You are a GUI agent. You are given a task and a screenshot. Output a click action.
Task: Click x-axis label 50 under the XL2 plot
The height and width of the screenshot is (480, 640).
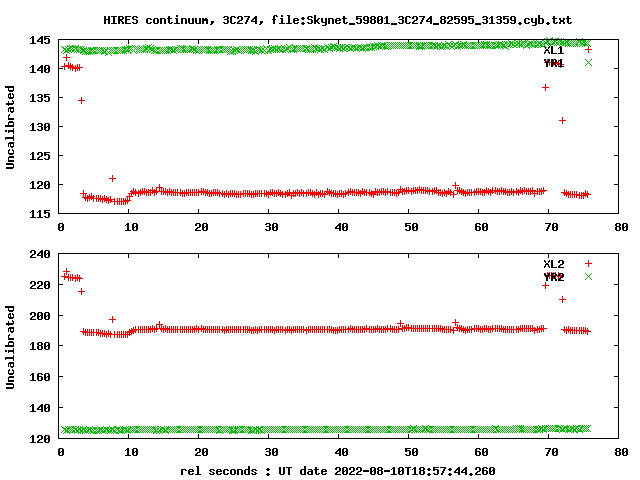411,453
